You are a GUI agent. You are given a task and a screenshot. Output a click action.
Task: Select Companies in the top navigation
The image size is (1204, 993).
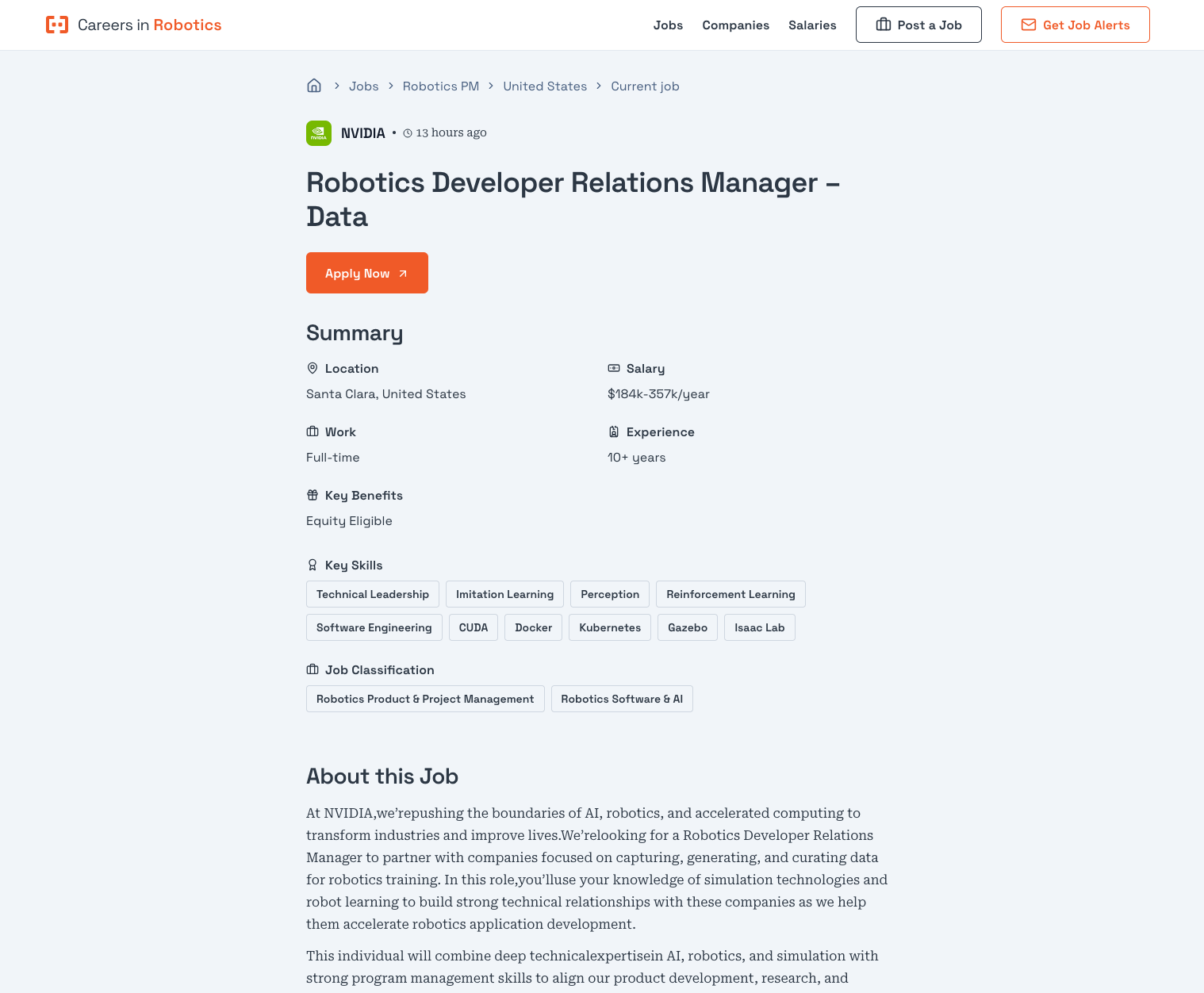click(735, 25)
